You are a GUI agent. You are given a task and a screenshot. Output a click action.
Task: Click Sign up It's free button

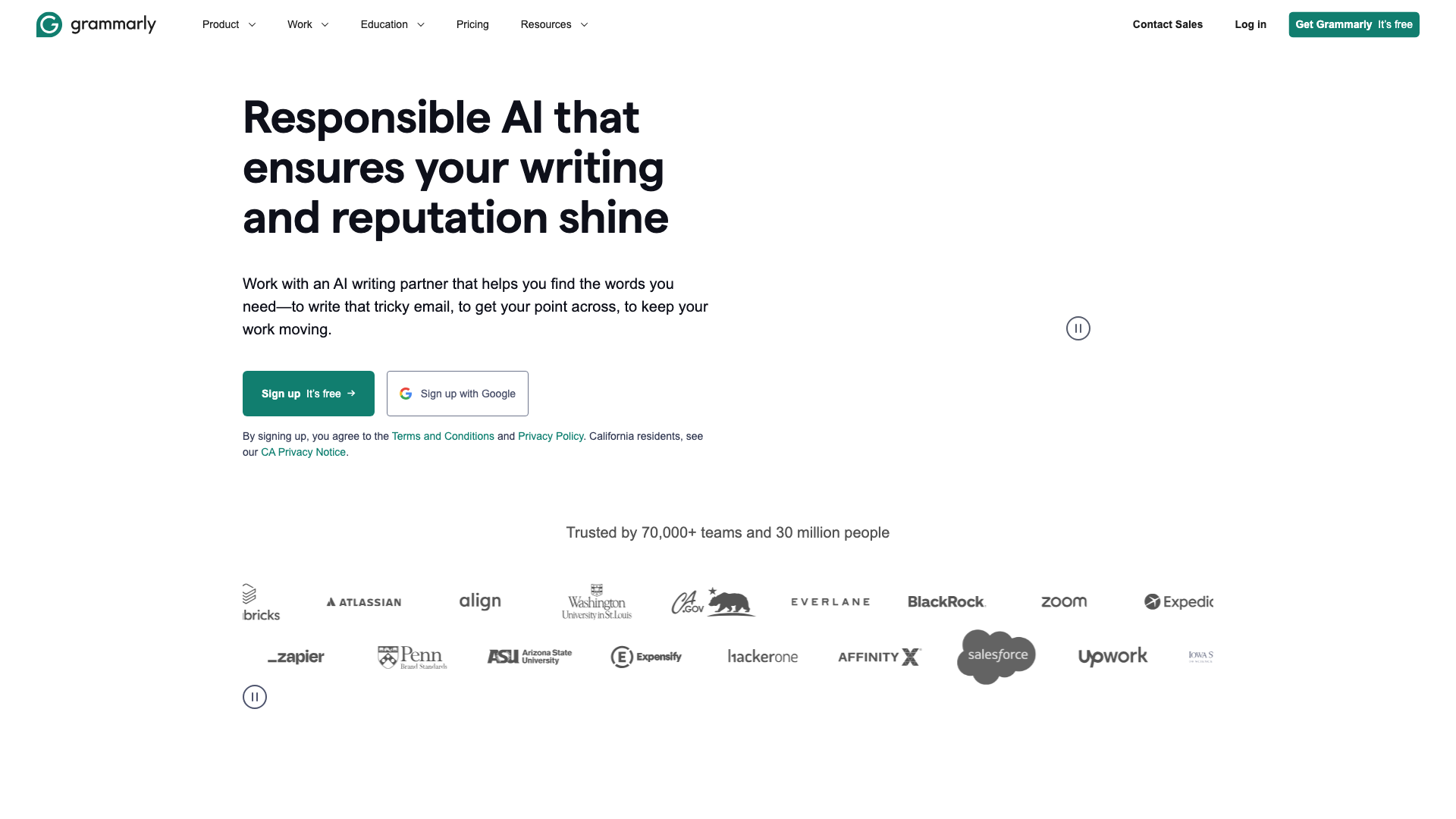point(308,393)
